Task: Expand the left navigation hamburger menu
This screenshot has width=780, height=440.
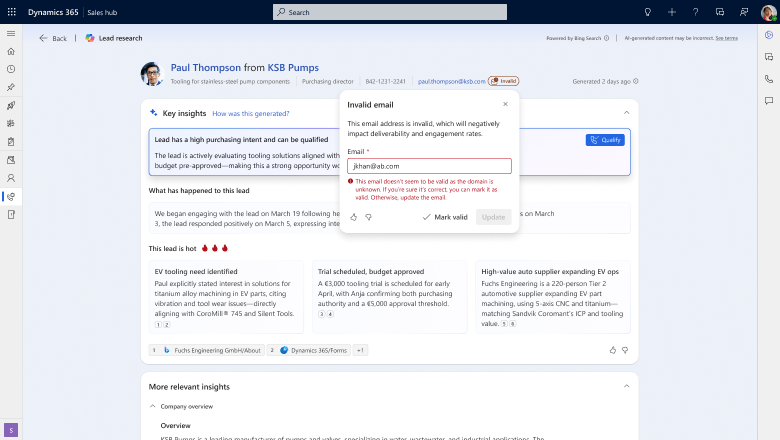Action: [x=11, y=32]
